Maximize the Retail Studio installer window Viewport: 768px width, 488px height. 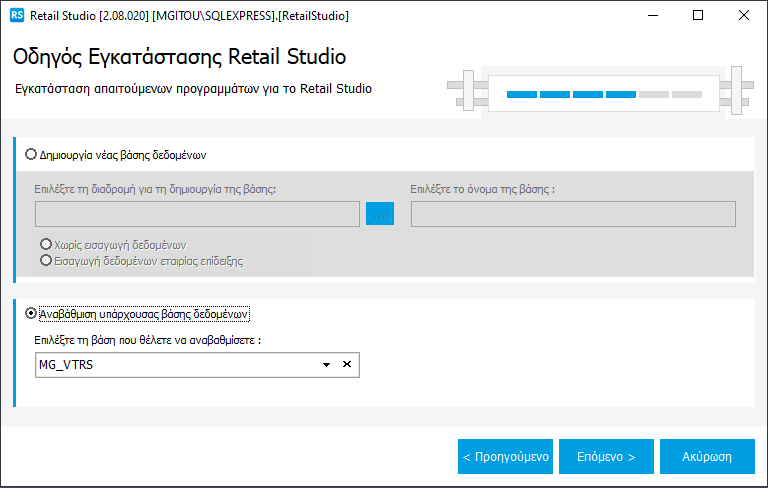[x=698, y=16]
